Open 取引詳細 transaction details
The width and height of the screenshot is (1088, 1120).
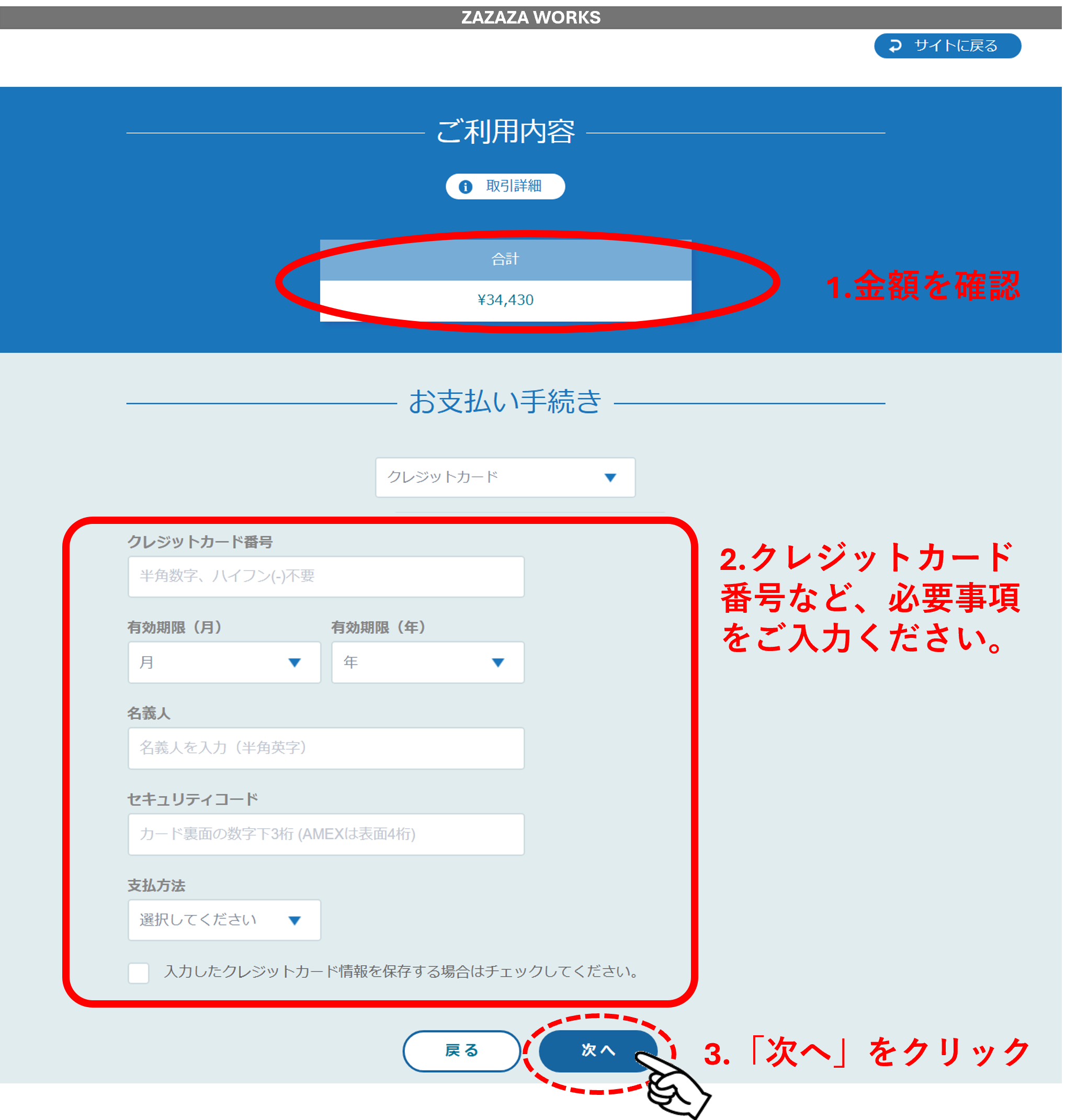[x=505, y=186]
